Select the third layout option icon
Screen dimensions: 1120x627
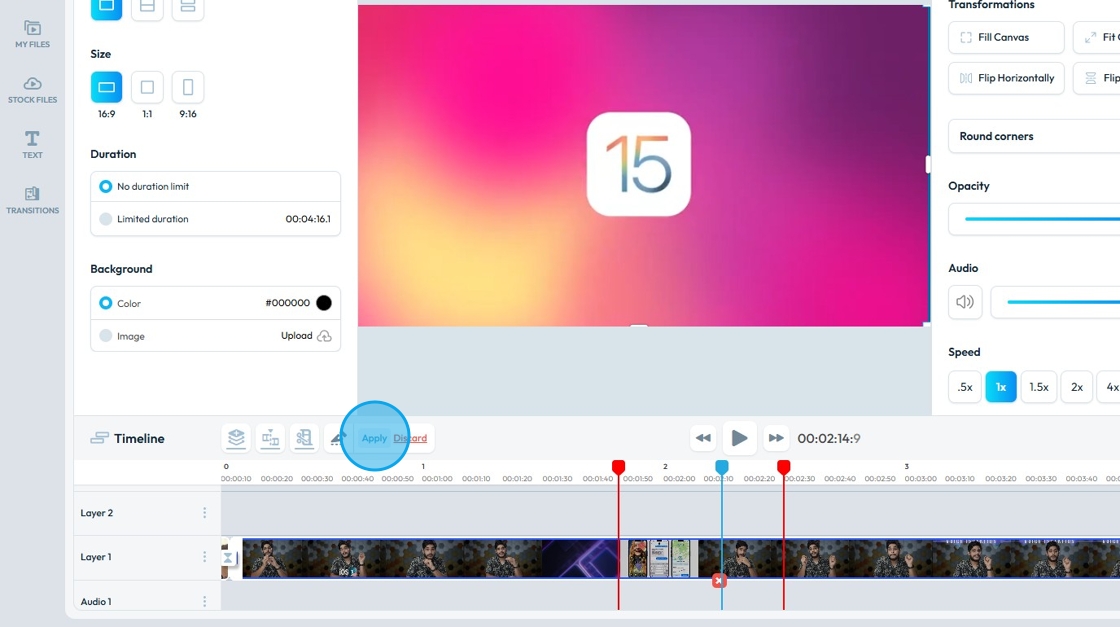(x=188, y=6)
